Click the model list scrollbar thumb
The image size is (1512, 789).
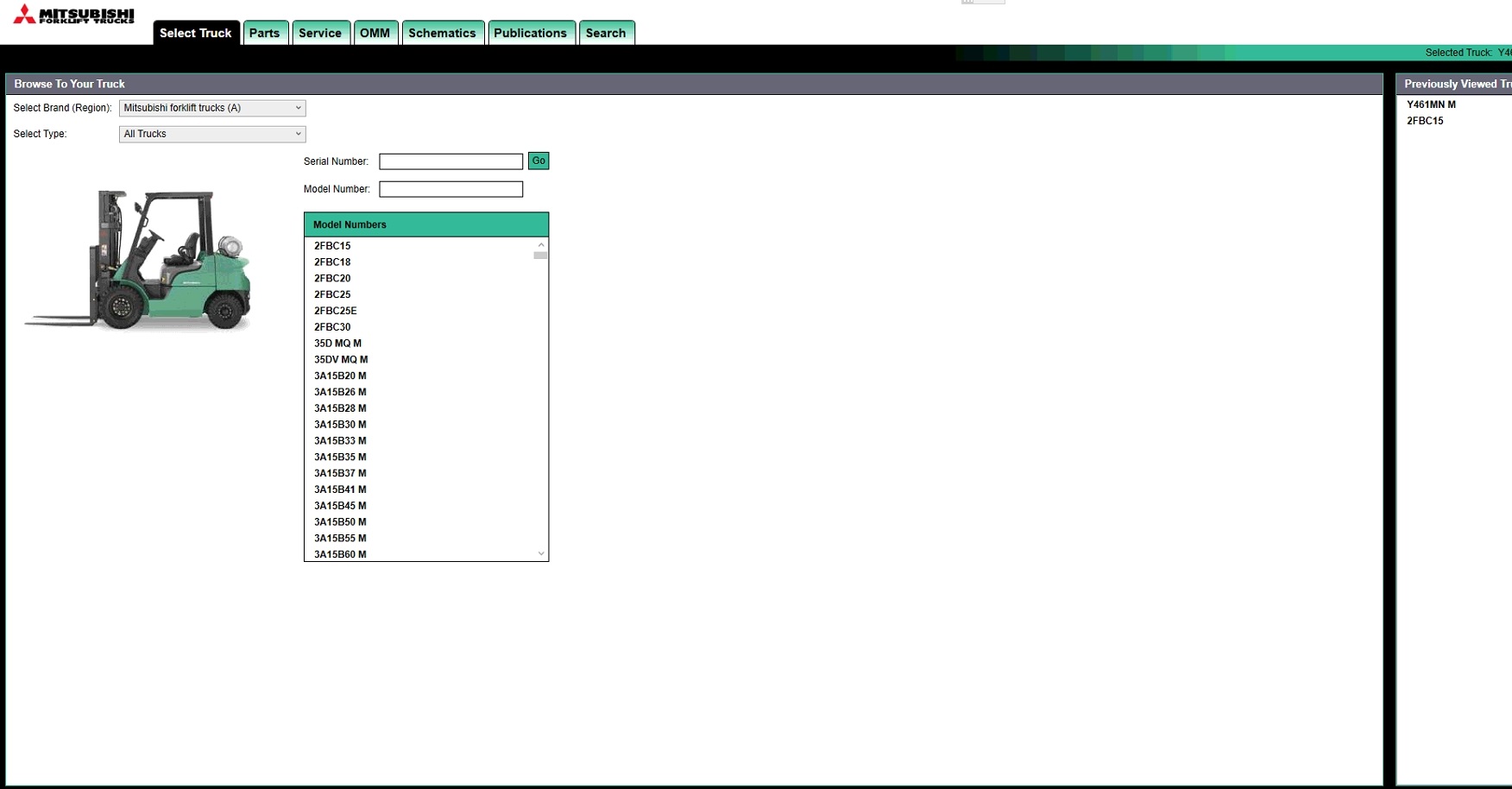click(x=540, y=256)
